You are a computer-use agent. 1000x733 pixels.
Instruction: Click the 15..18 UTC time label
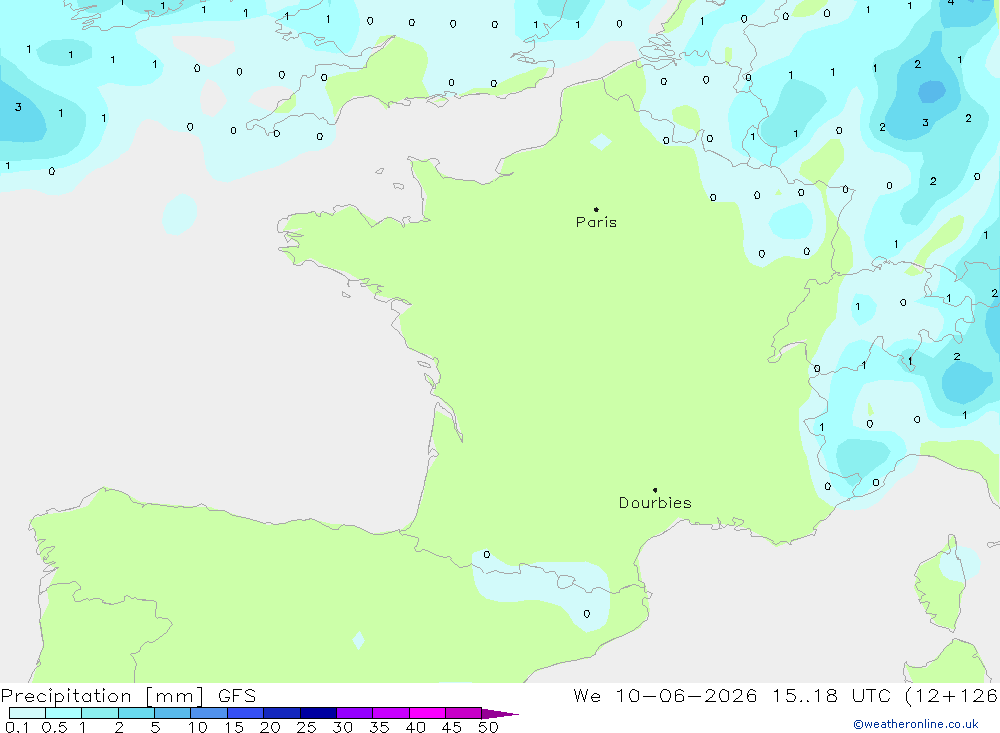click(x=831, y=696)
